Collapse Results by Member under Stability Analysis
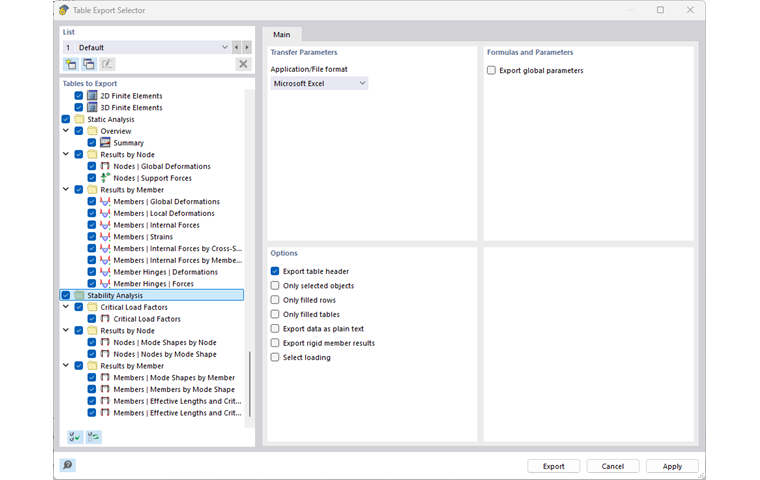 coord(66,366)
